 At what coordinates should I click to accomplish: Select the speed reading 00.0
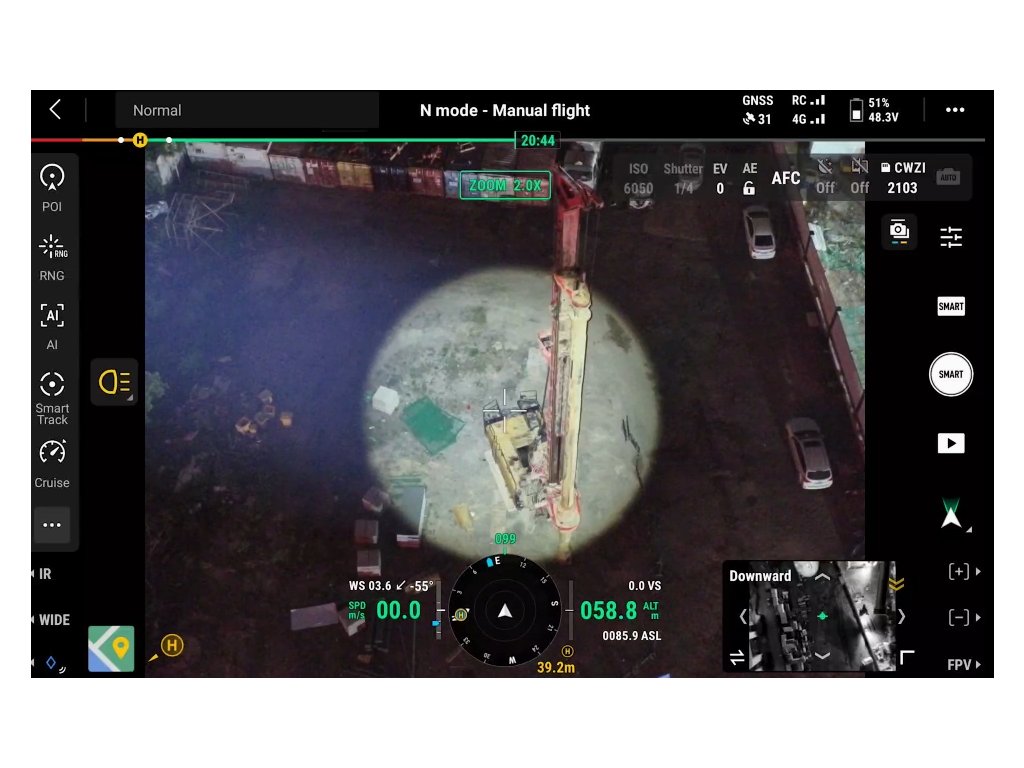click(x=398, y=611)
